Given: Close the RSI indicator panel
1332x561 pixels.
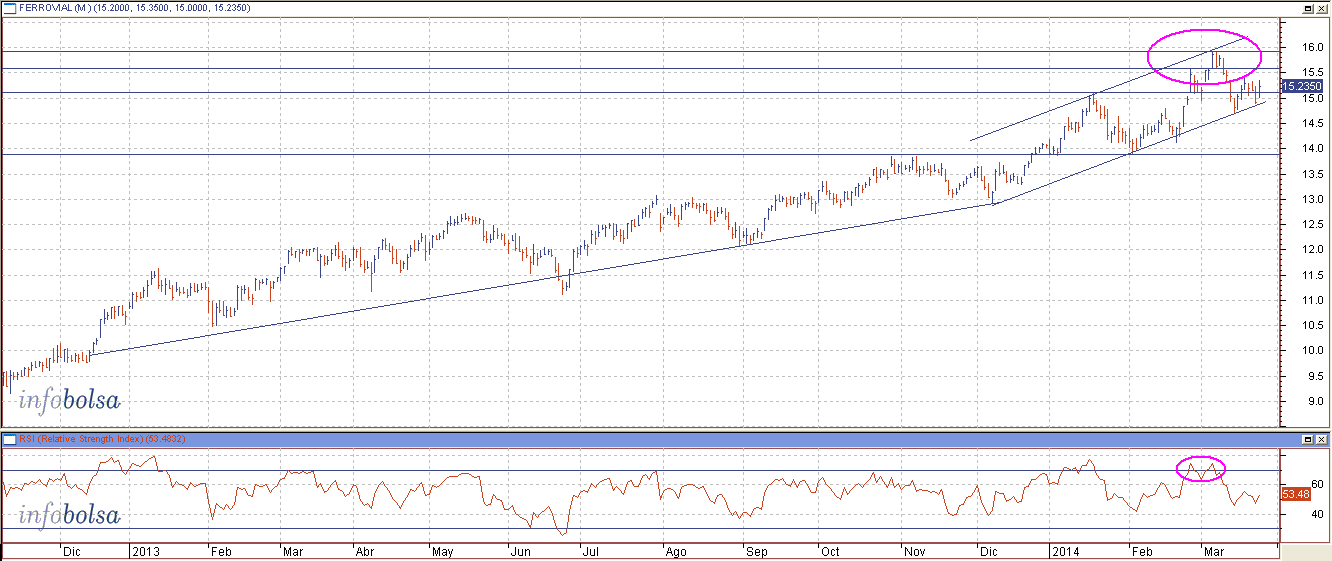Looking at the screenshot, I should (1322, 439).
